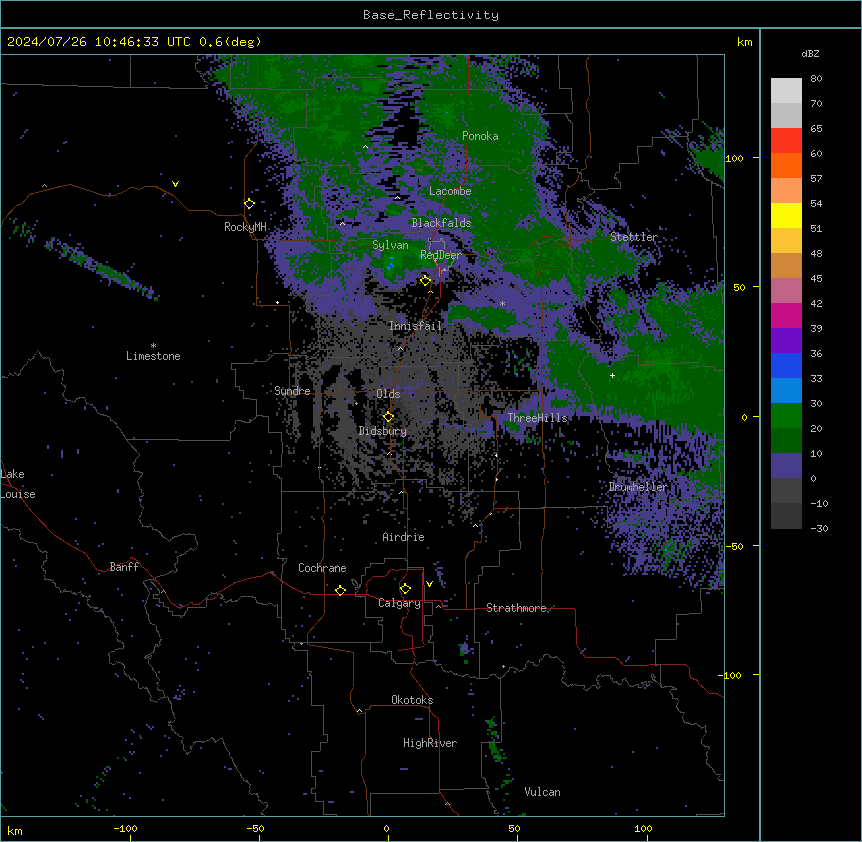Click the yellow station marker above RockyMH
The image size is (862, 842).
coord(249,204)
